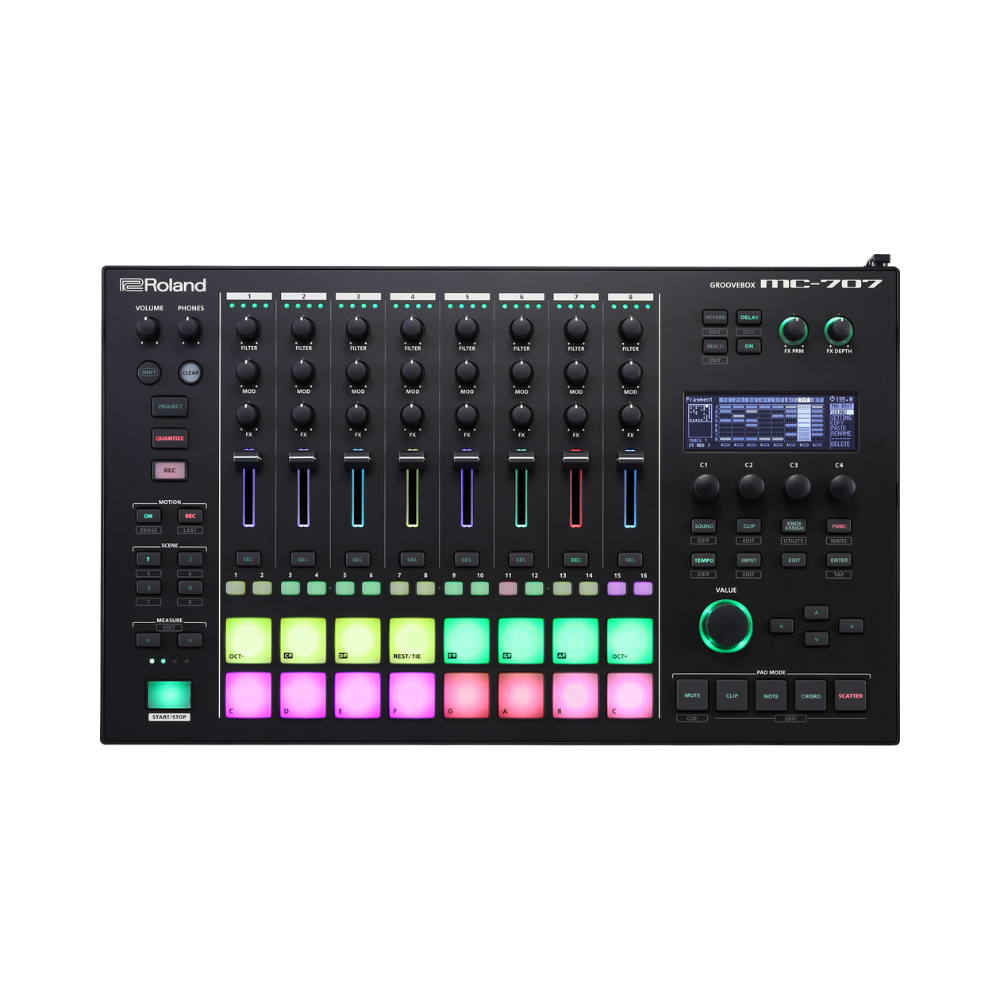Select DELETE from the track edit menu
Viewport: 1000px width, 1000px height.
pos(840,444)
